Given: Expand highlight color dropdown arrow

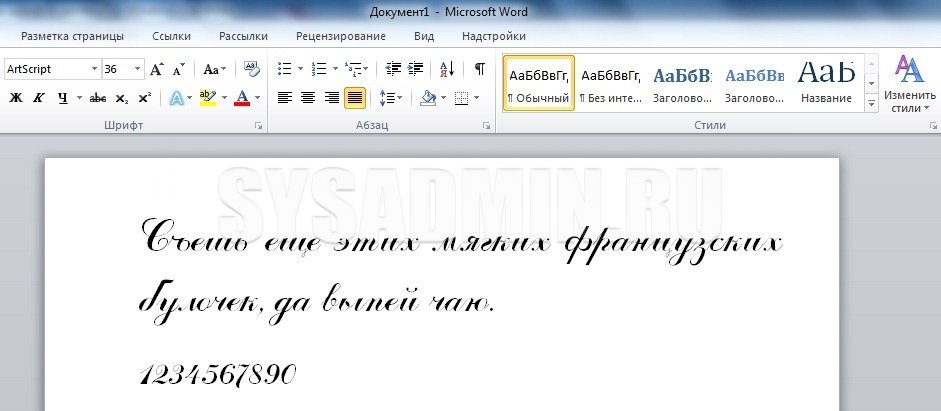Looking at the screenshot, I should [224, 98].
